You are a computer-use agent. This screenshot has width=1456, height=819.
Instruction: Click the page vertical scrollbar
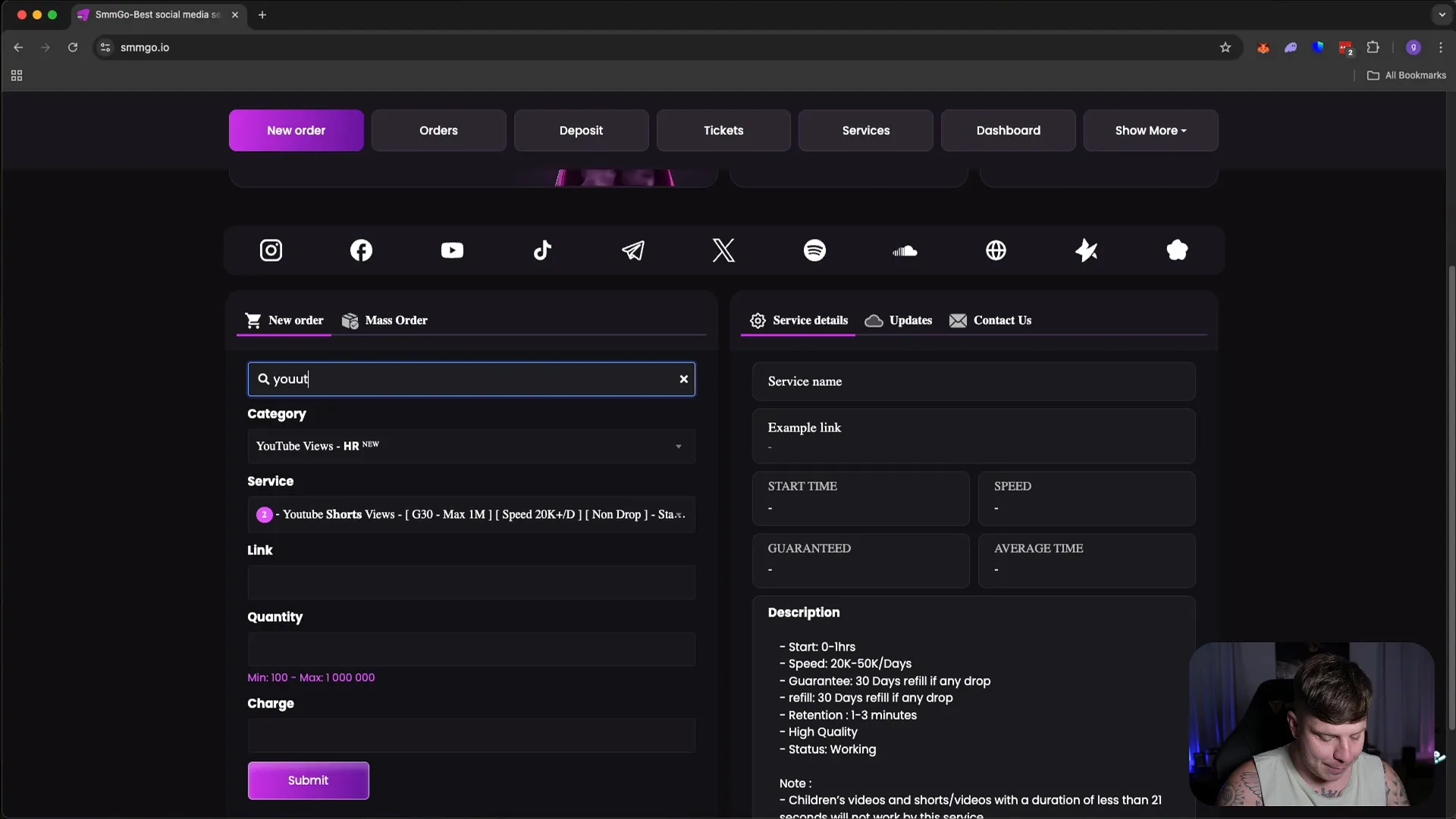[x=1451, y=497]
